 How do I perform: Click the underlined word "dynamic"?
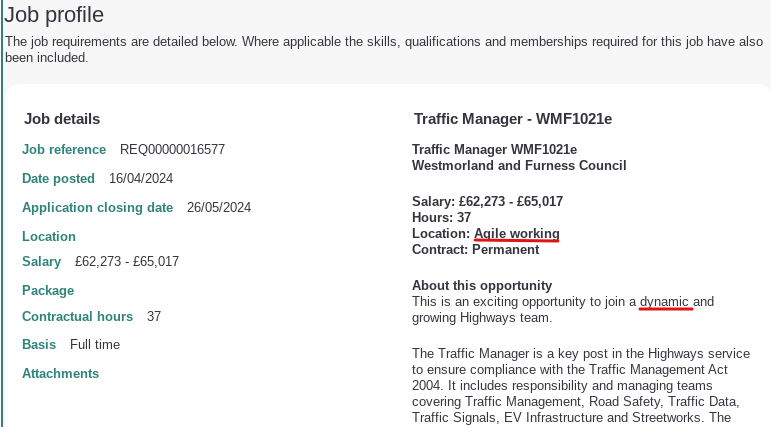click(665, 302)
